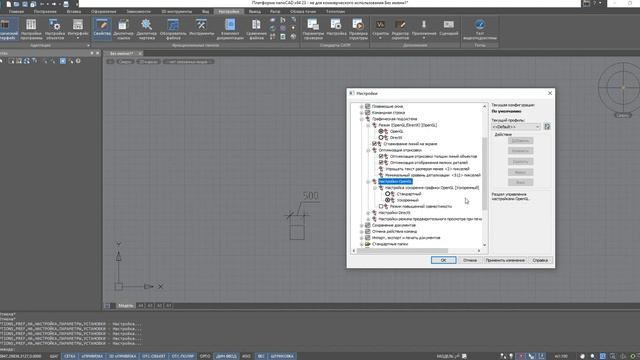Open Настройка программы in the ribbon

point(31,29)
